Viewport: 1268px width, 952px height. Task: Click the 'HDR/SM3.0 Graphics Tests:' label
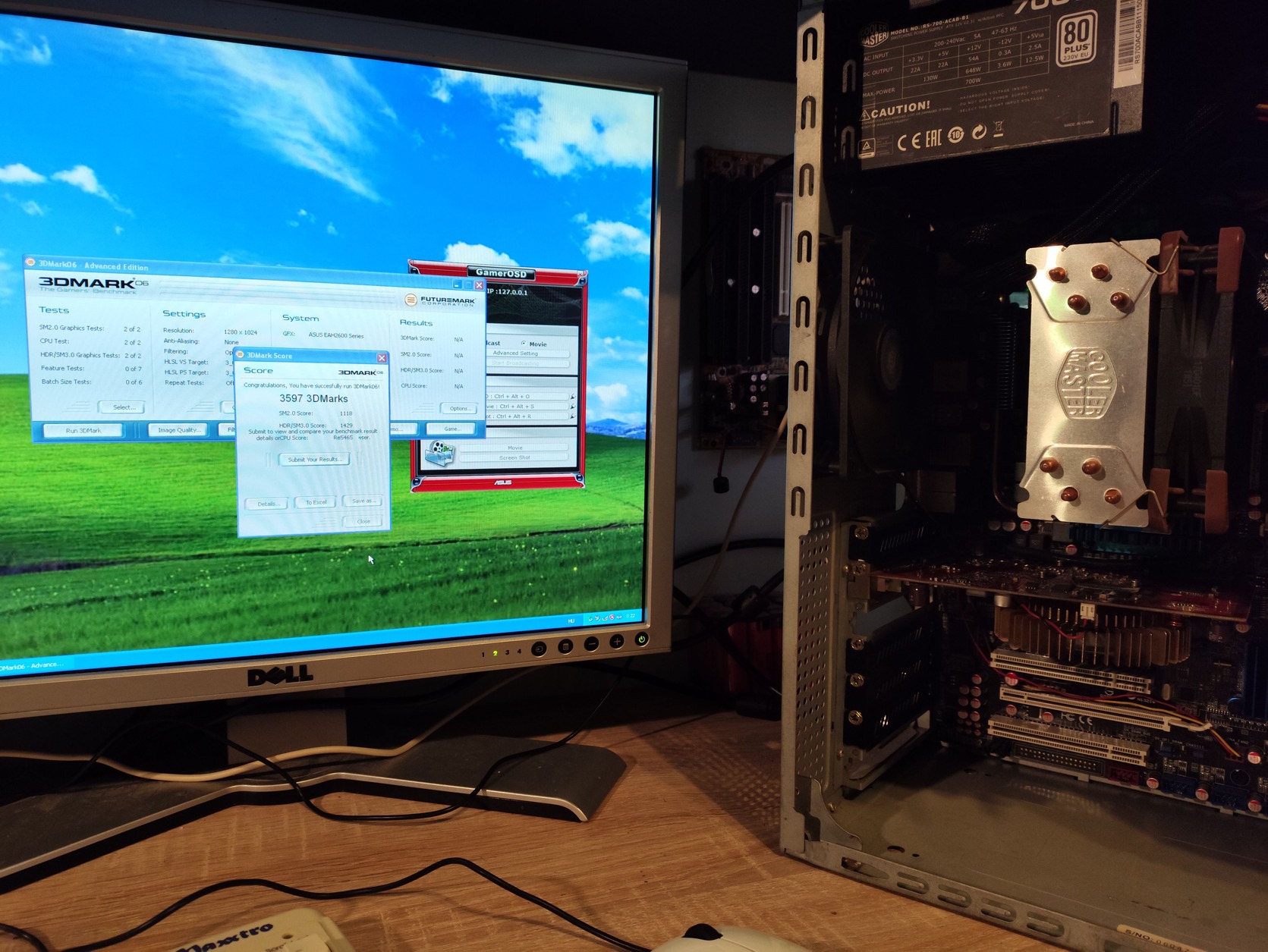click(80, 355)
